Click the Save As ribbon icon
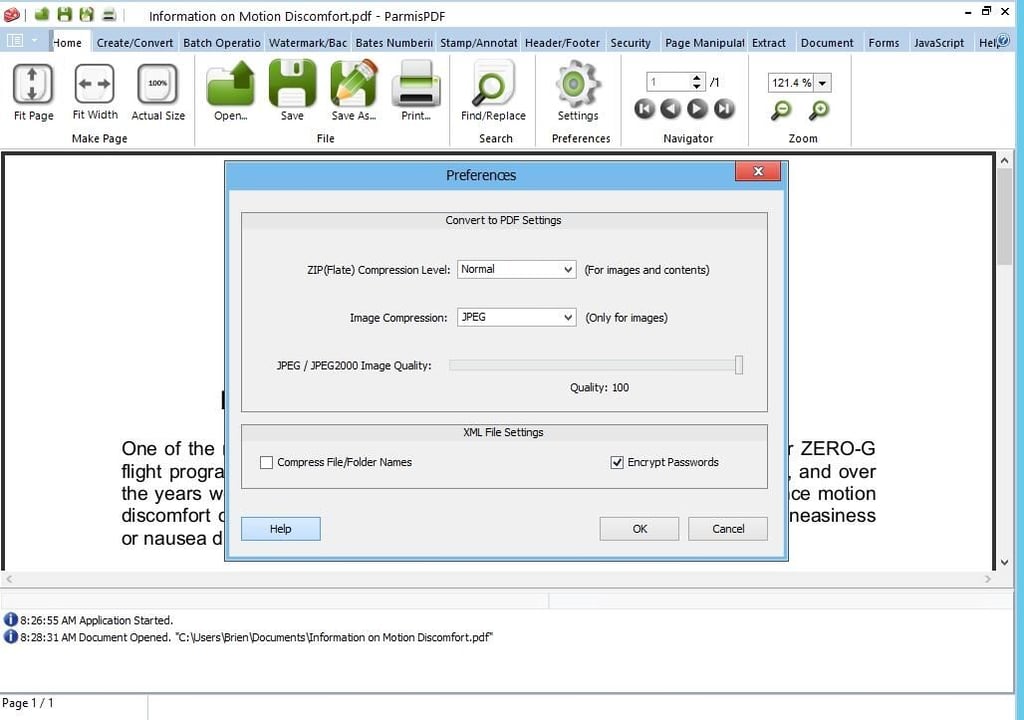 pos(353,83)
